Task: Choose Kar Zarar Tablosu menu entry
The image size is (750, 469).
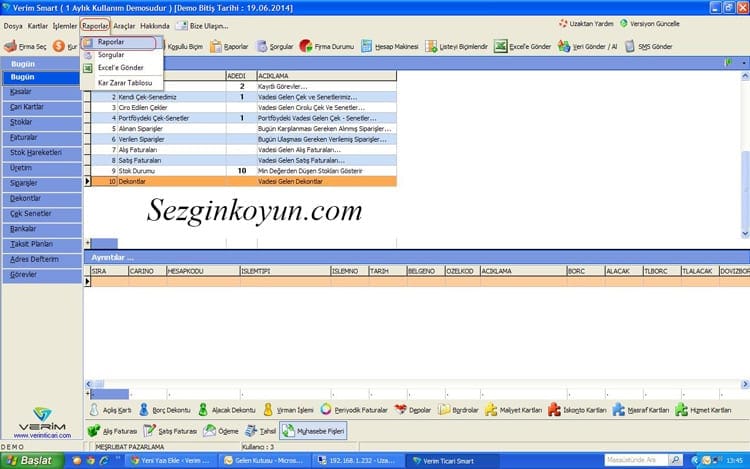Action: [122, 83]
